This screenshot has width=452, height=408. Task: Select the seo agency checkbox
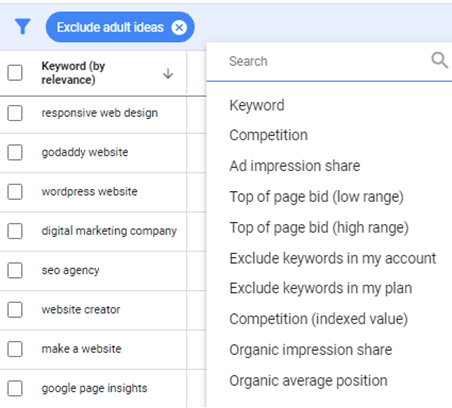15,270
